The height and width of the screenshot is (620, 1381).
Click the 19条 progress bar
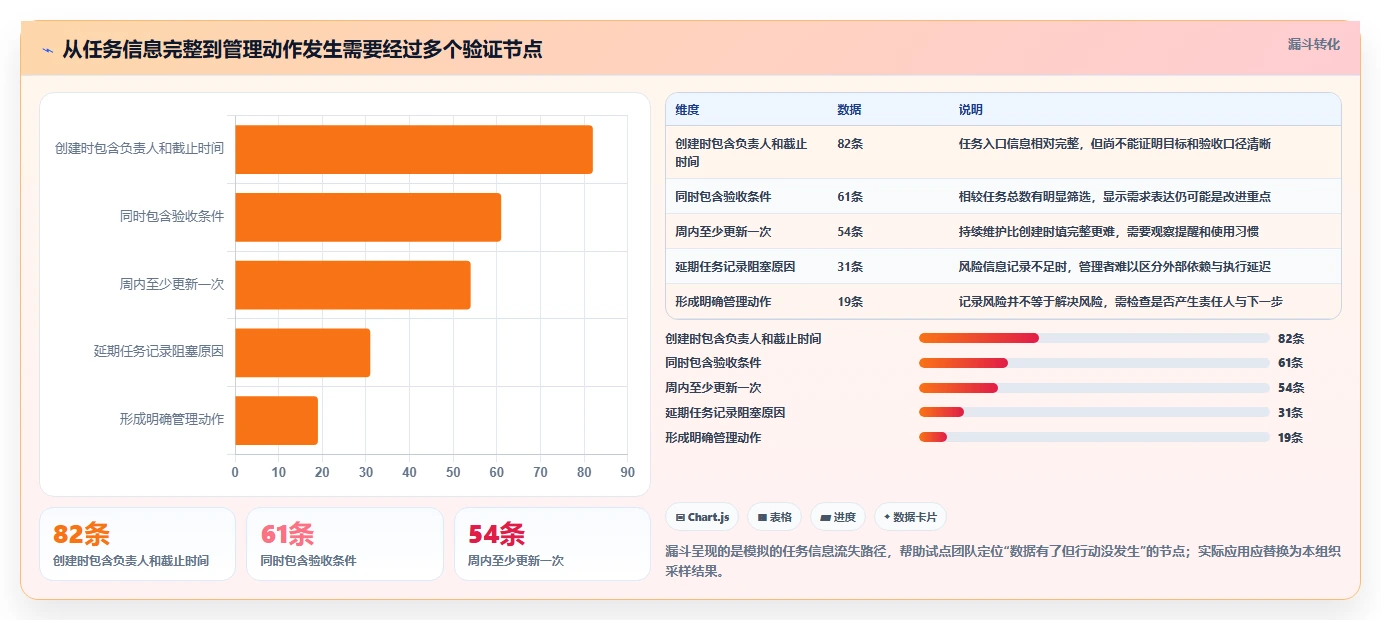tap(1094, 437)
